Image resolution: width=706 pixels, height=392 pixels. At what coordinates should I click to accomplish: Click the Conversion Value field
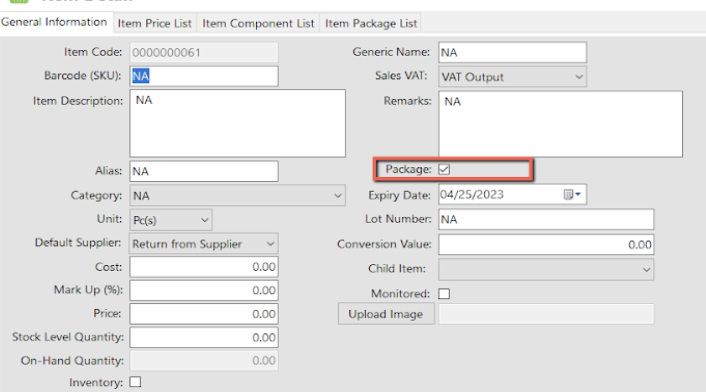(546, 245)
